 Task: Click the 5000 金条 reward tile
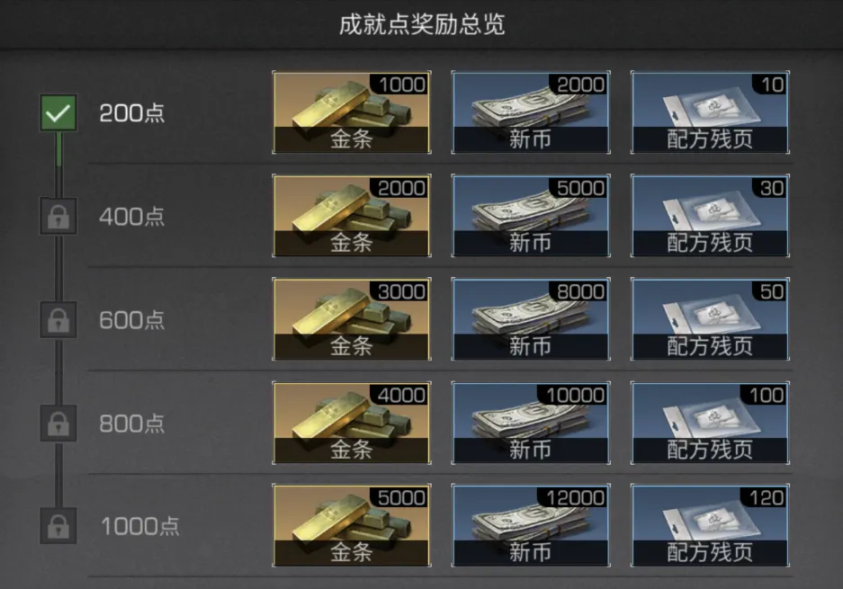coord(351,526)
